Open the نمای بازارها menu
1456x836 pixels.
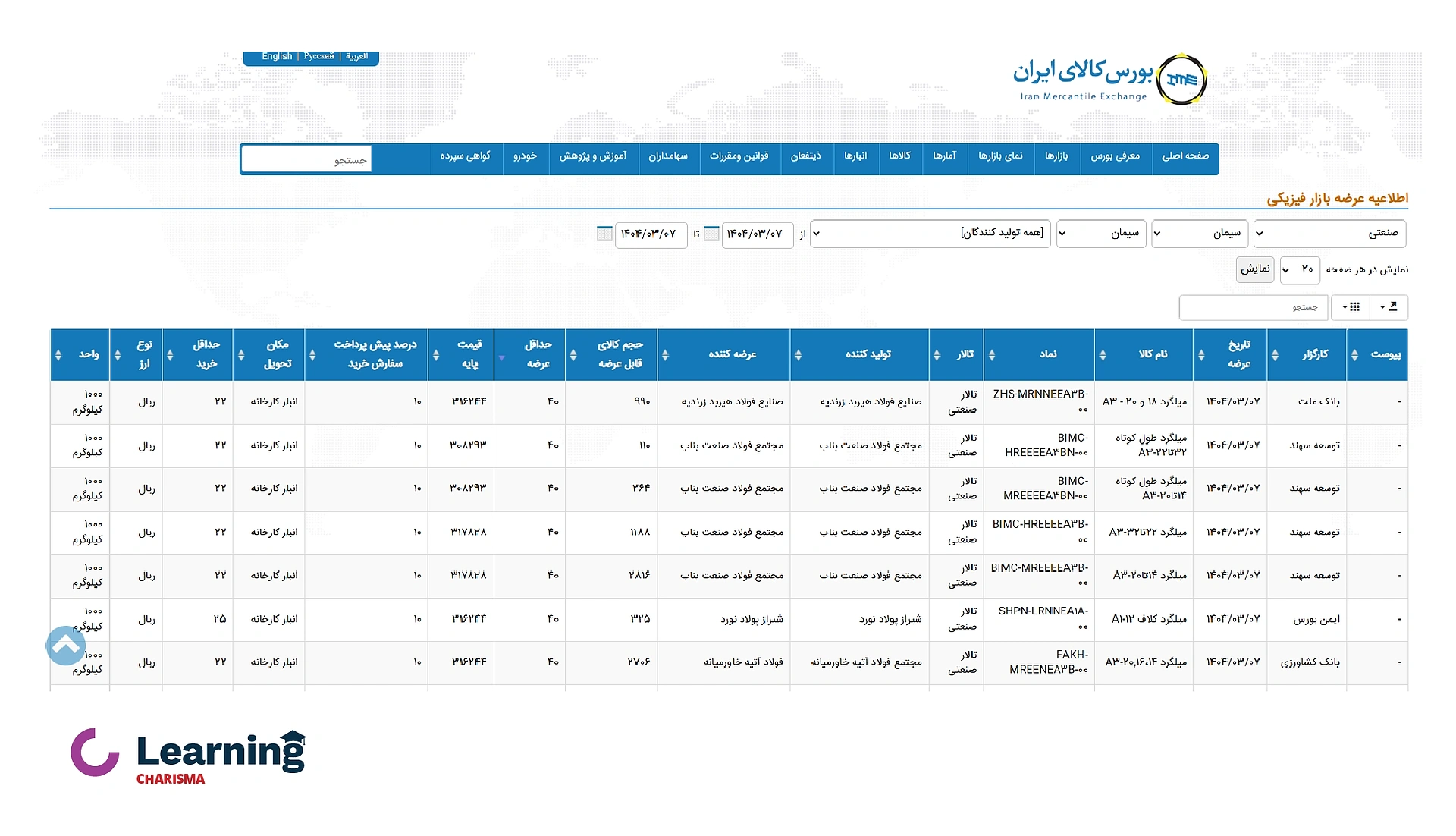pyautogui.click(x=1000, y=156)
